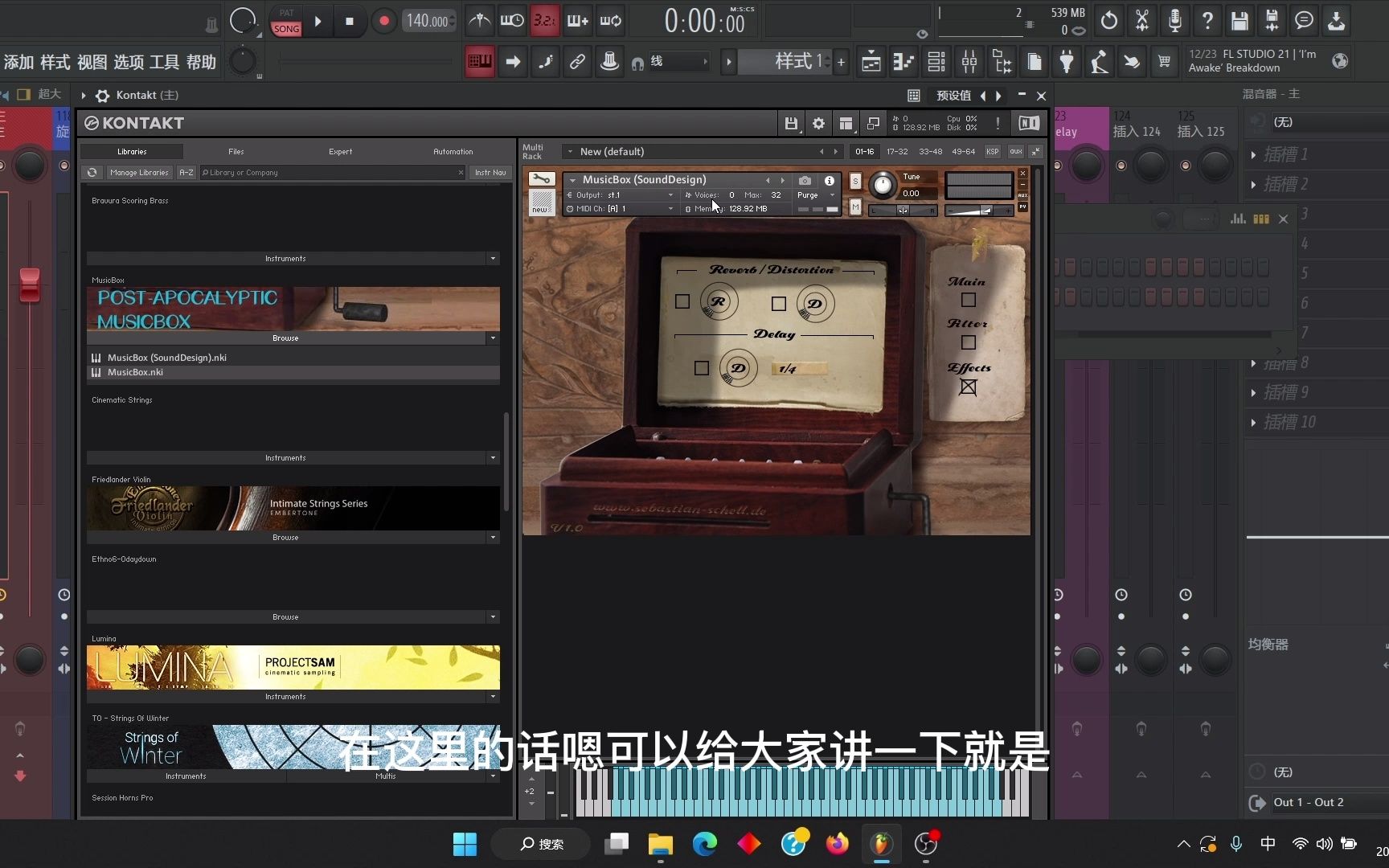Toggle the metronome icon
Screen dimensions: 1389x868
click(480, 21)
